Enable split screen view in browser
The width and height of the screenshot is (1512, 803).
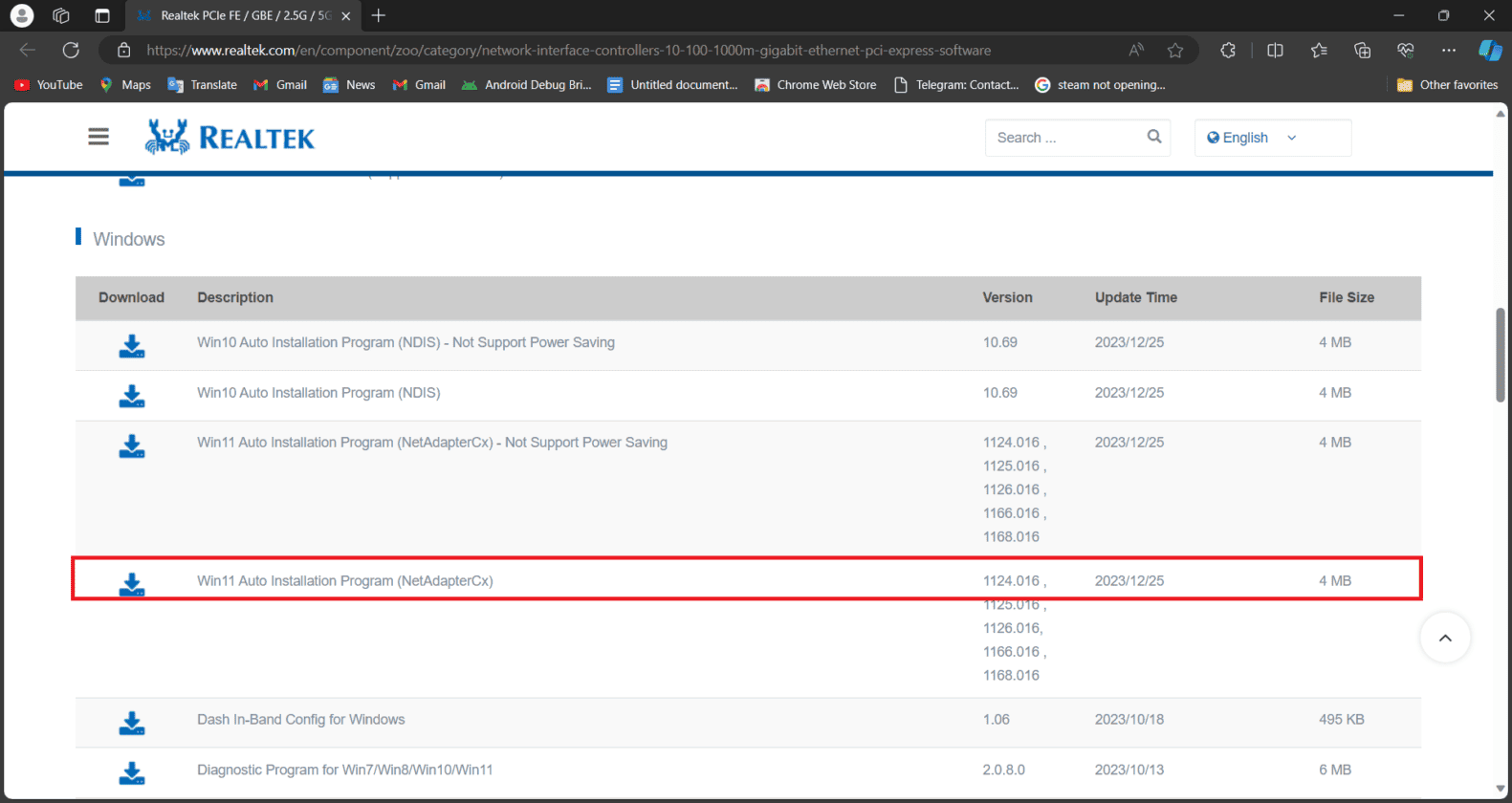(1275, 50)
